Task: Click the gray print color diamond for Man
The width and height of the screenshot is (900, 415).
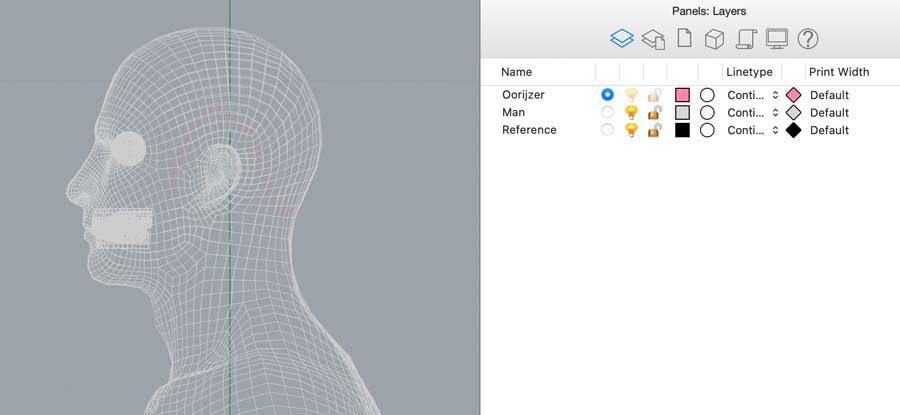Action: (x=793, y=113)
